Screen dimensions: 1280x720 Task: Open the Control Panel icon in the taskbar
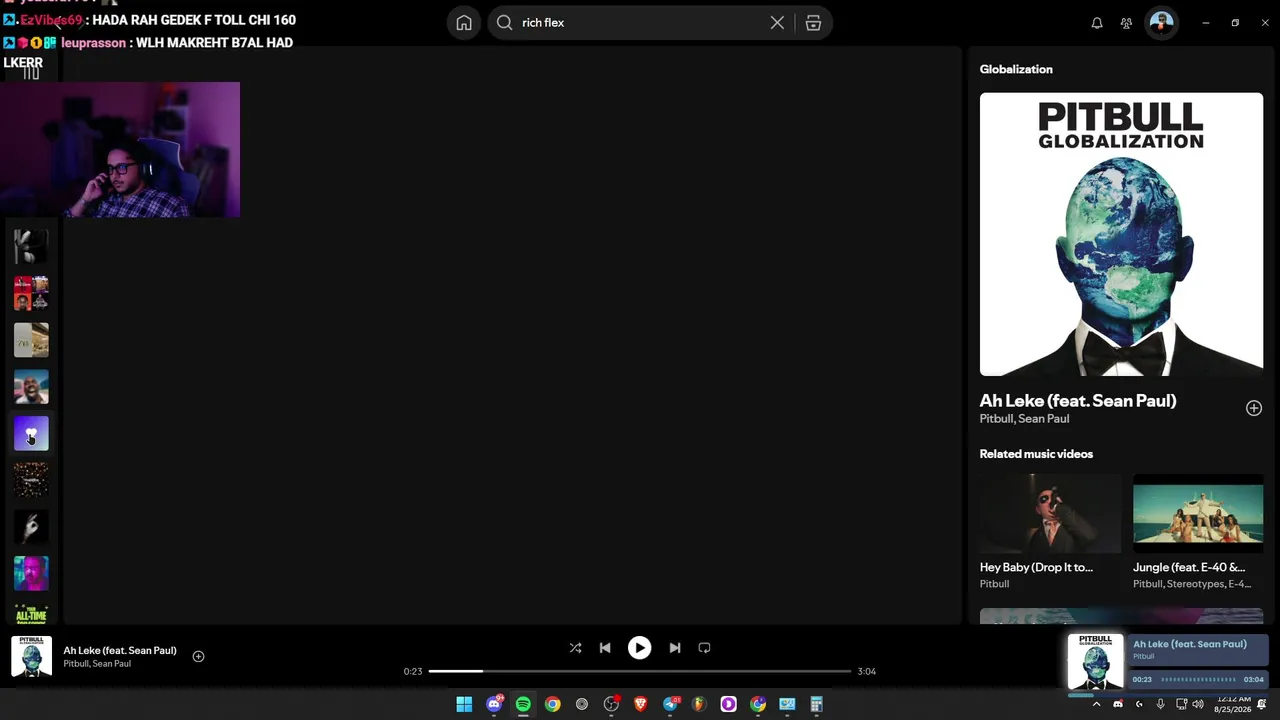(x=787, y=704)
